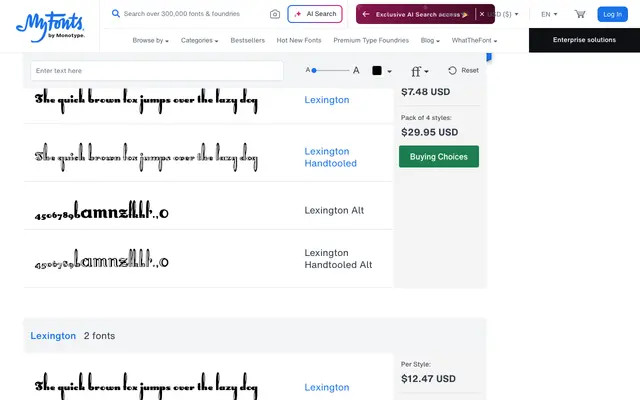Reset the font preview settings

coord(463,71)
